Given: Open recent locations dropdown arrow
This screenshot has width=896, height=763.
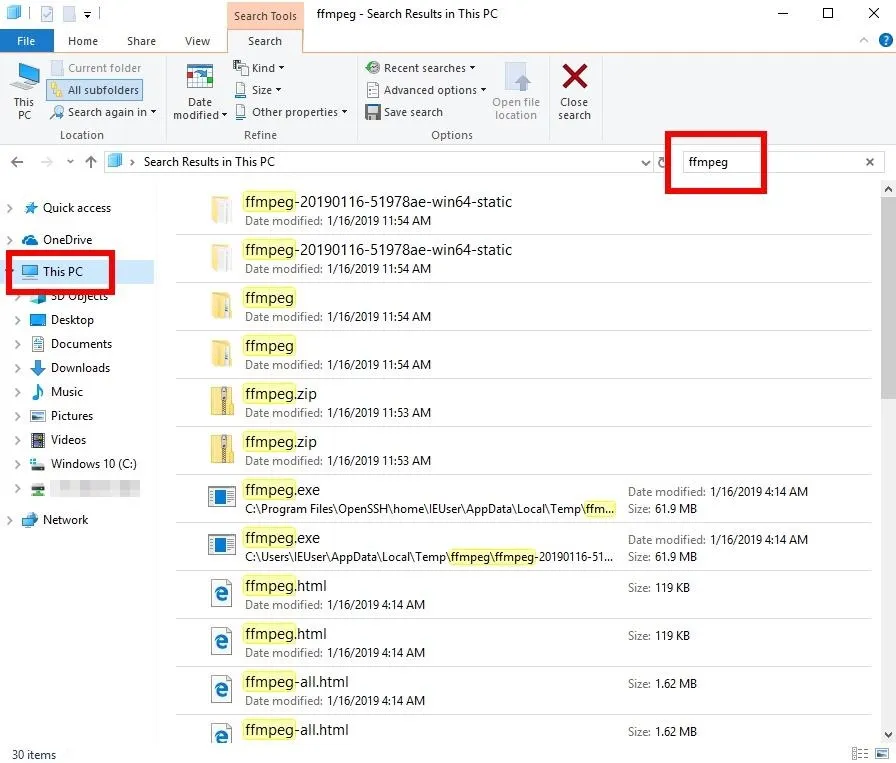Looking at the screenshot, I should coord(70,162).
